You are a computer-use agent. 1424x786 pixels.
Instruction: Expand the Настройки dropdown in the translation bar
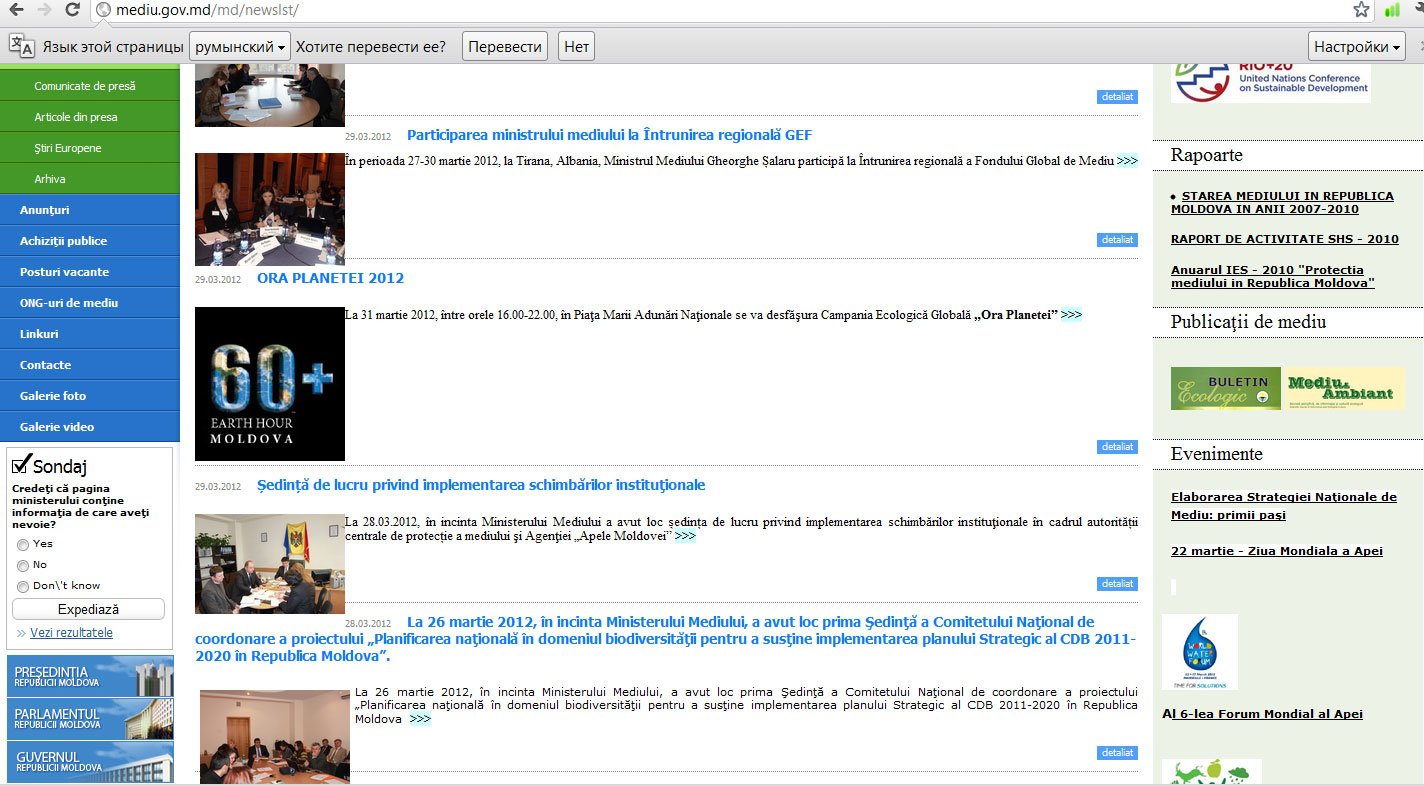click(x=1356, y=47)
